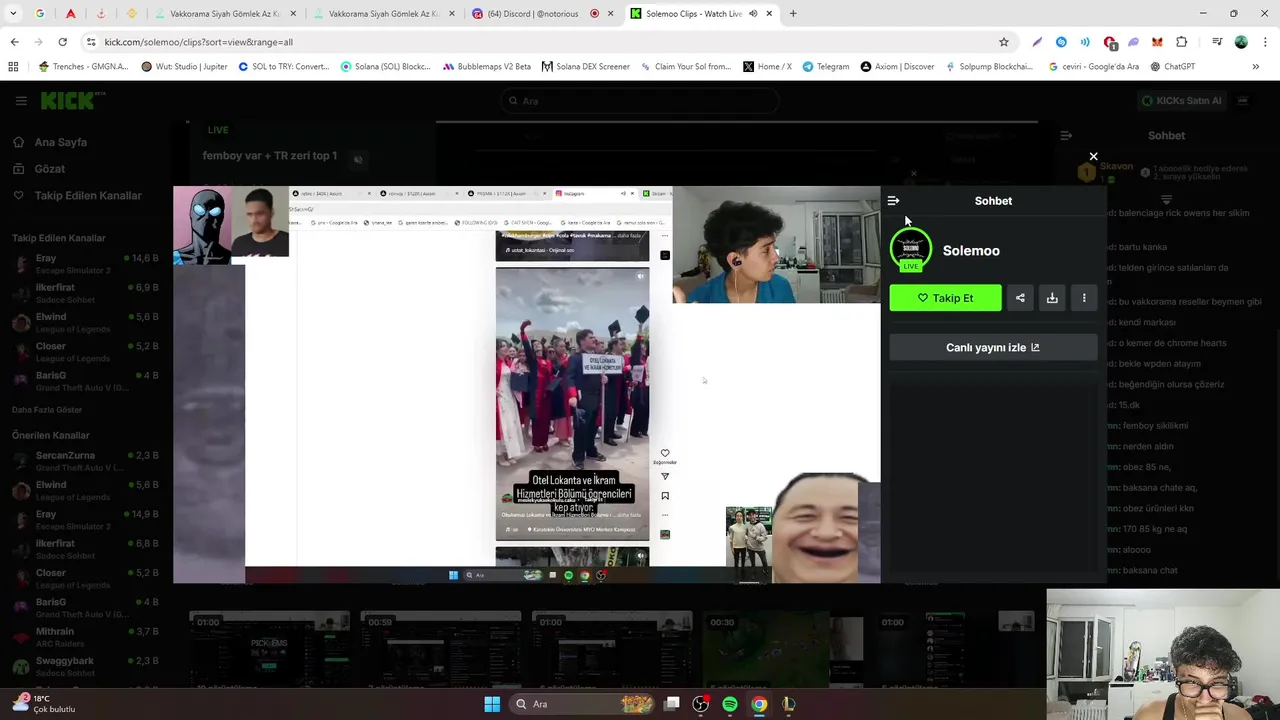This screenshot has width=1280, height=720.
Task: Open the Home / X bookmark
Action: (767, 67)
